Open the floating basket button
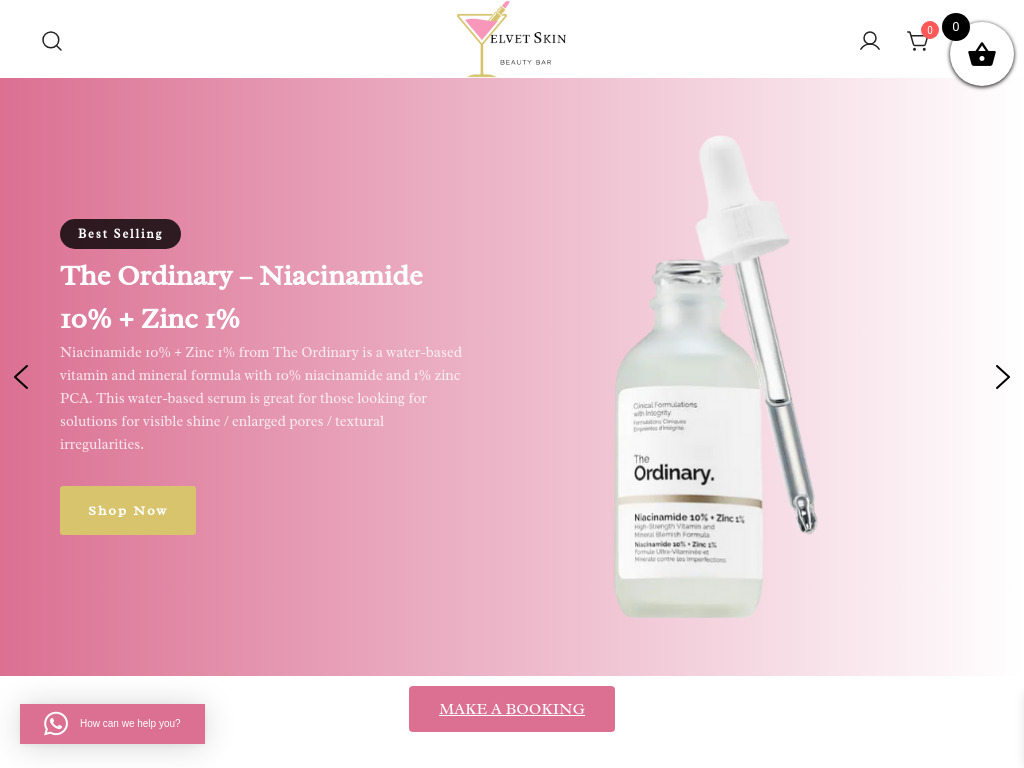 982,54
